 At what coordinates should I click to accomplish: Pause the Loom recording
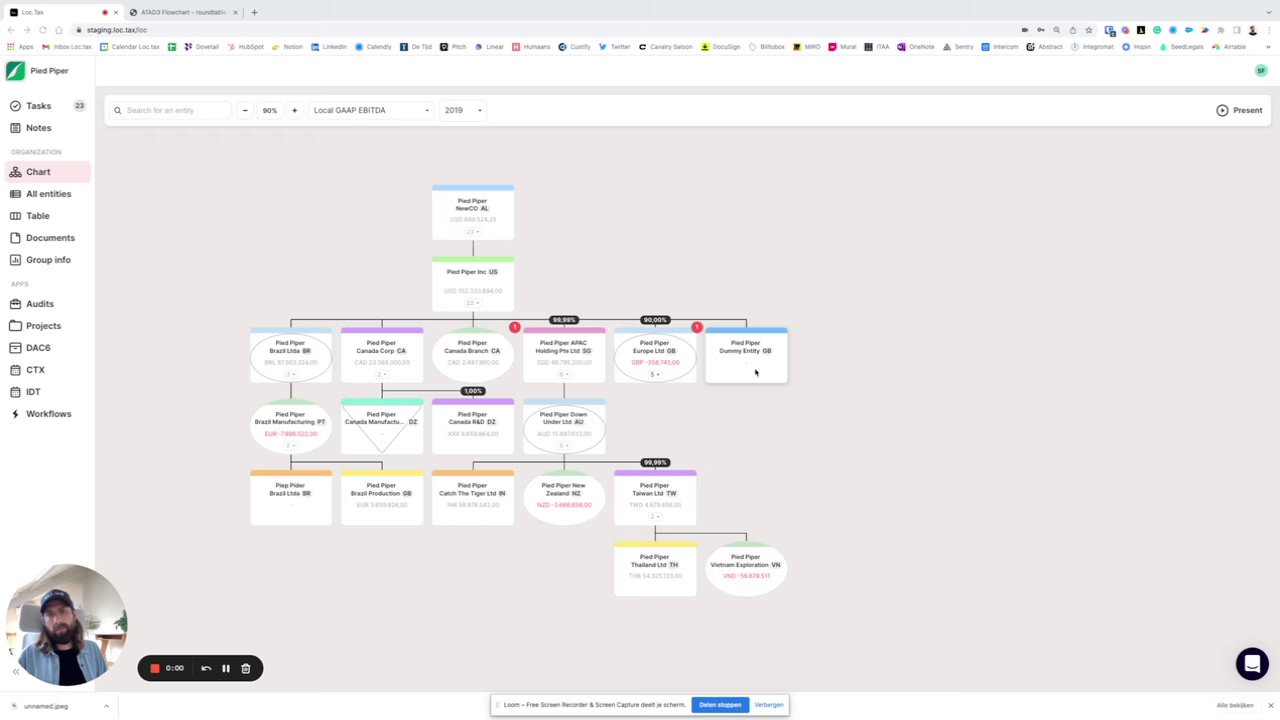coord(226,668)
